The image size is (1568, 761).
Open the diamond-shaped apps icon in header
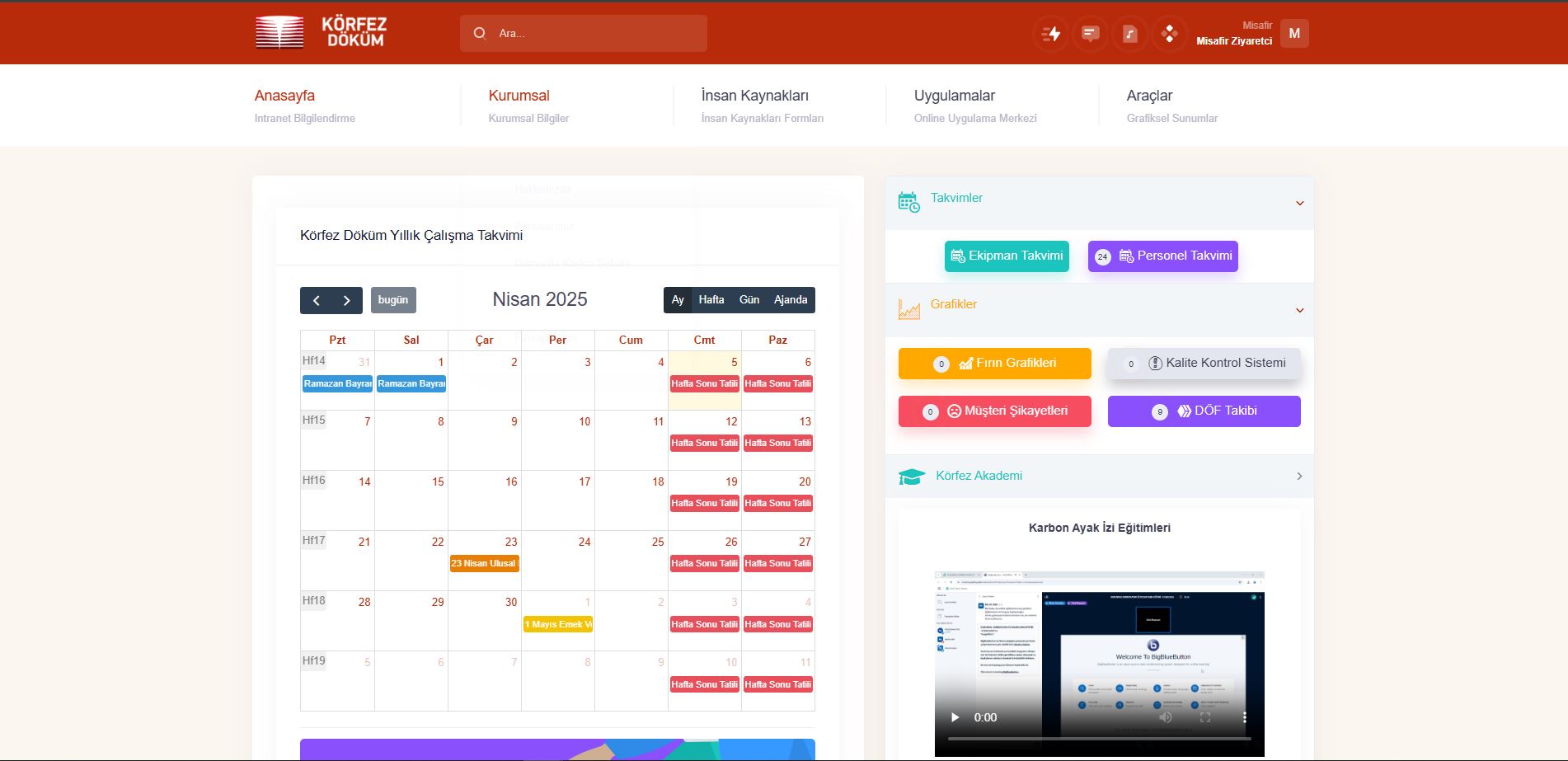[1169, 34]
